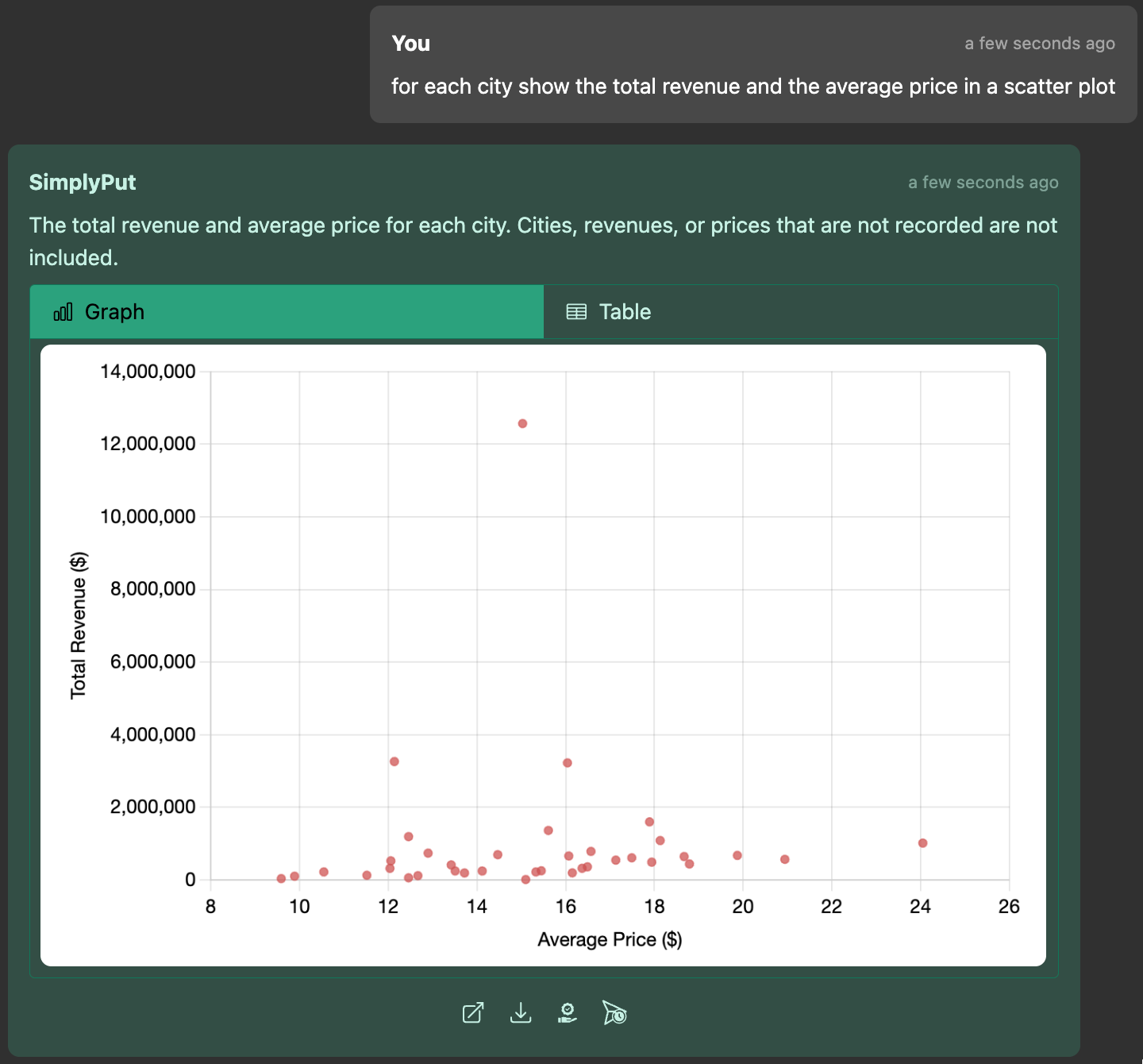
Task: Click the hand with checkmark feedback icon
Action: 568,1013
